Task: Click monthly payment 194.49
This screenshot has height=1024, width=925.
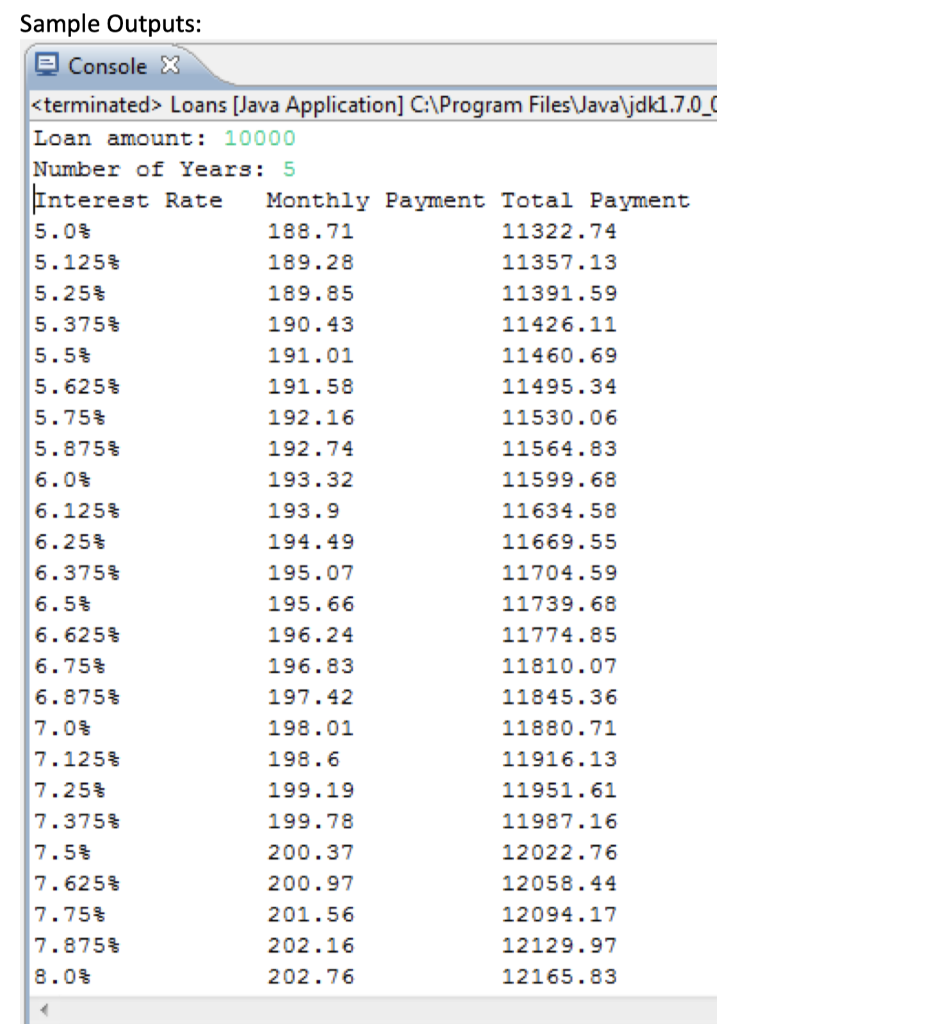Action: tap(310, 541)
